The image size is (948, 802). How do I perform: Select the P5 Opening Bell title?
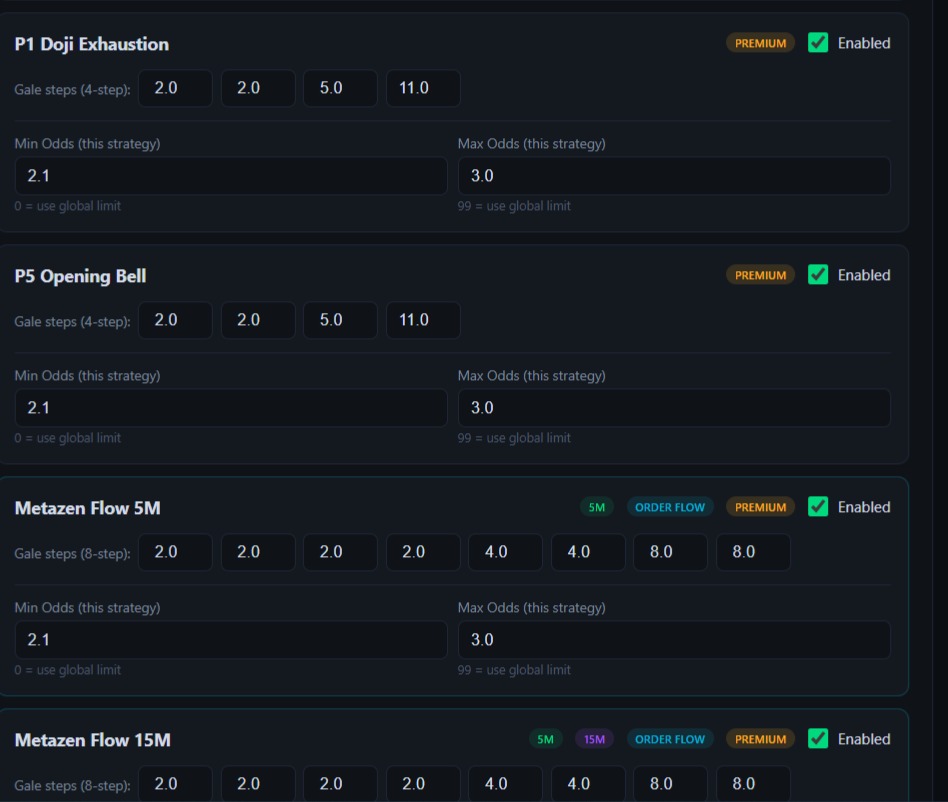coord(80,276)
